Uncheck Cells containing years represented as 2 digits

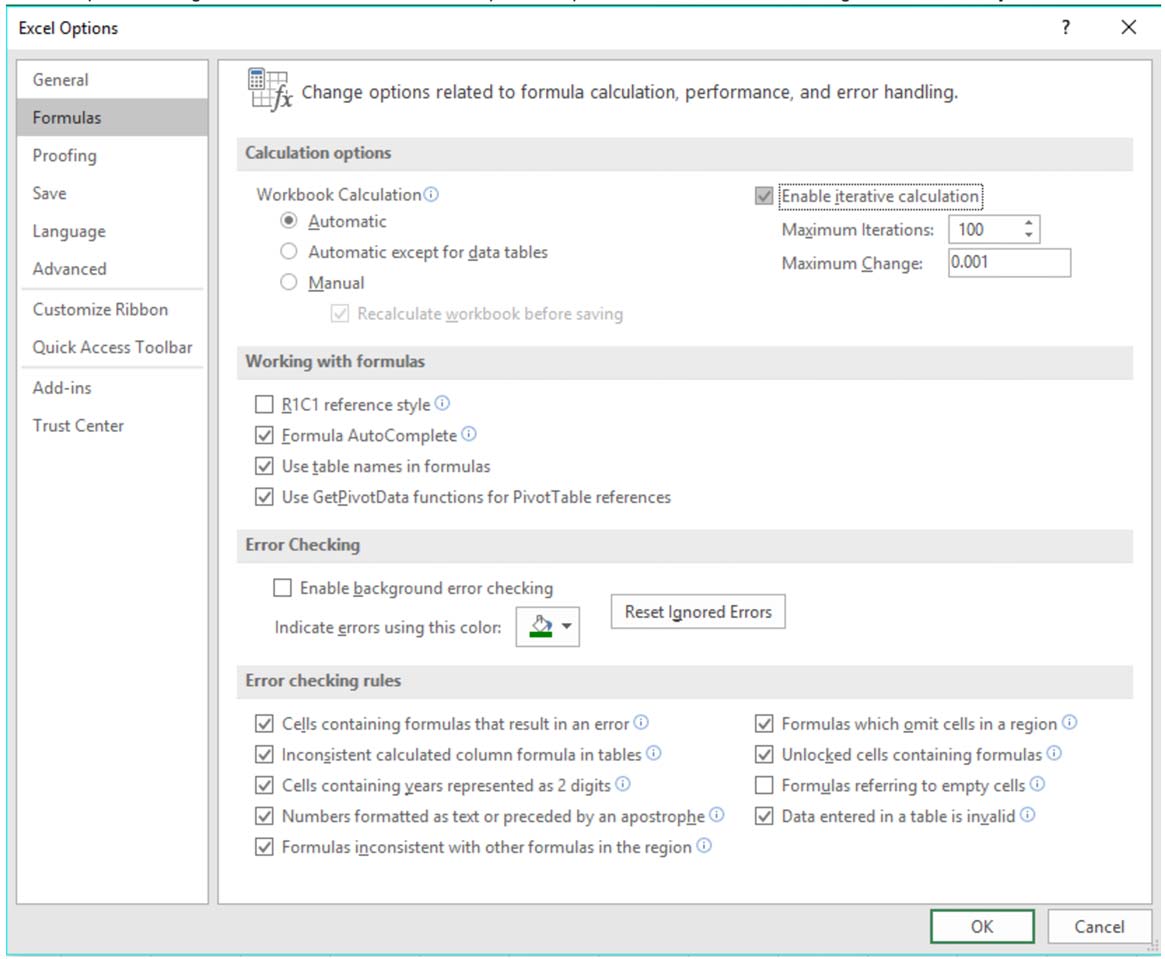[264, 785]
